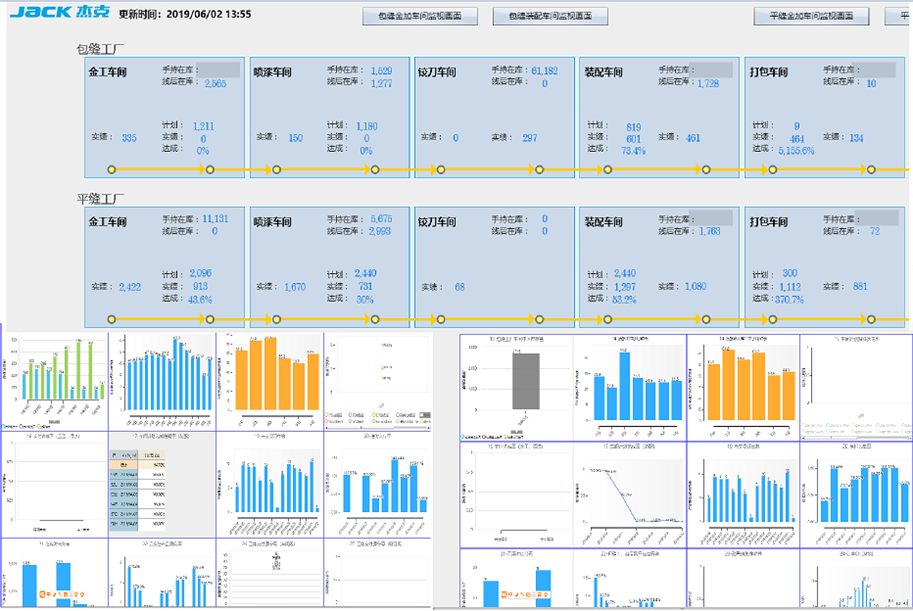
Task: Click first flow node under 平缝 金工车间
Action: (112, 319)
